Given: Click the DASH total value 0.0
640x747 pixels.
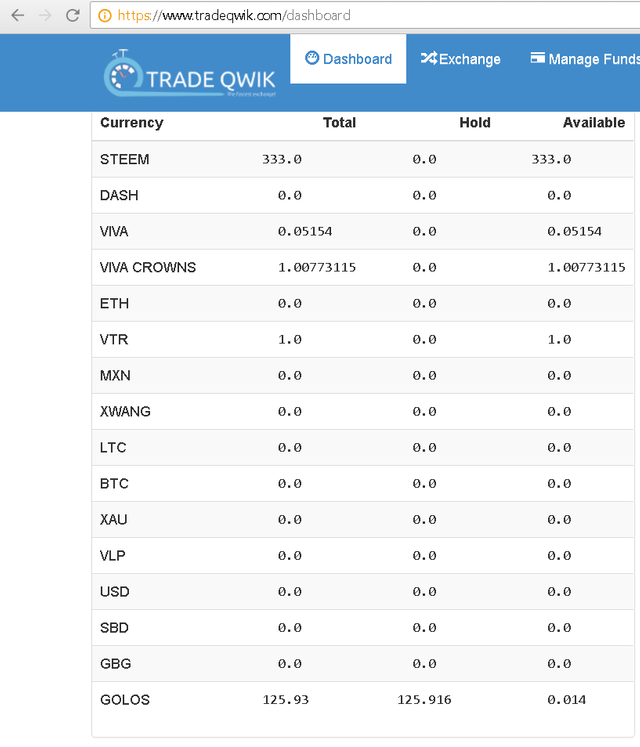Looking at the screenshot, I should pyautogui.click(x=290, y=195).
